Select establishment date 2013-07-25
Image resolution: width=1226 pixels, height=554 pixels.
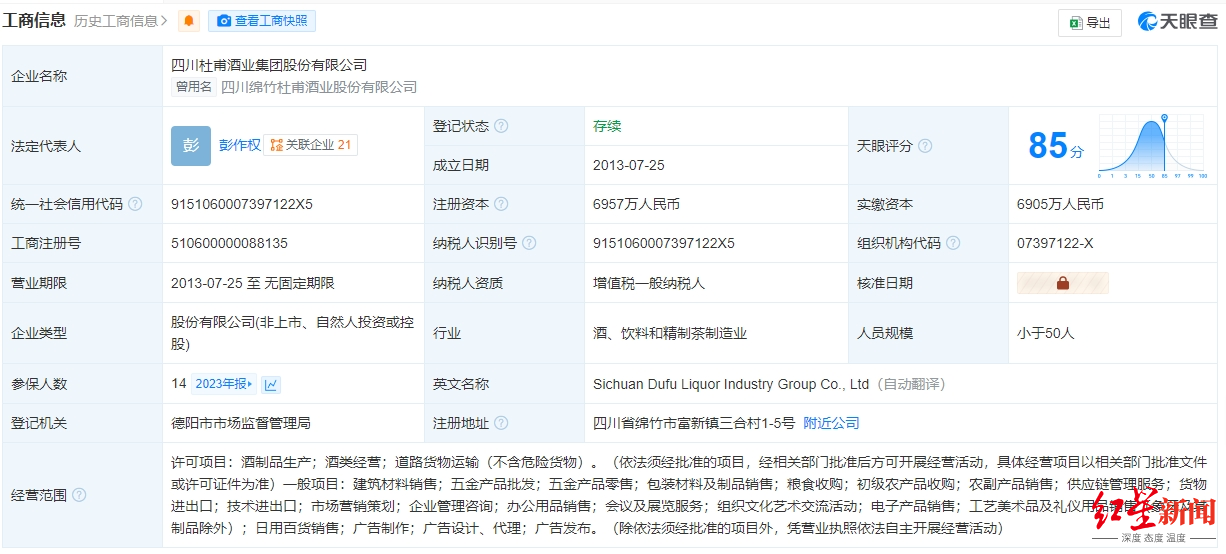click(x=629, y=165)
